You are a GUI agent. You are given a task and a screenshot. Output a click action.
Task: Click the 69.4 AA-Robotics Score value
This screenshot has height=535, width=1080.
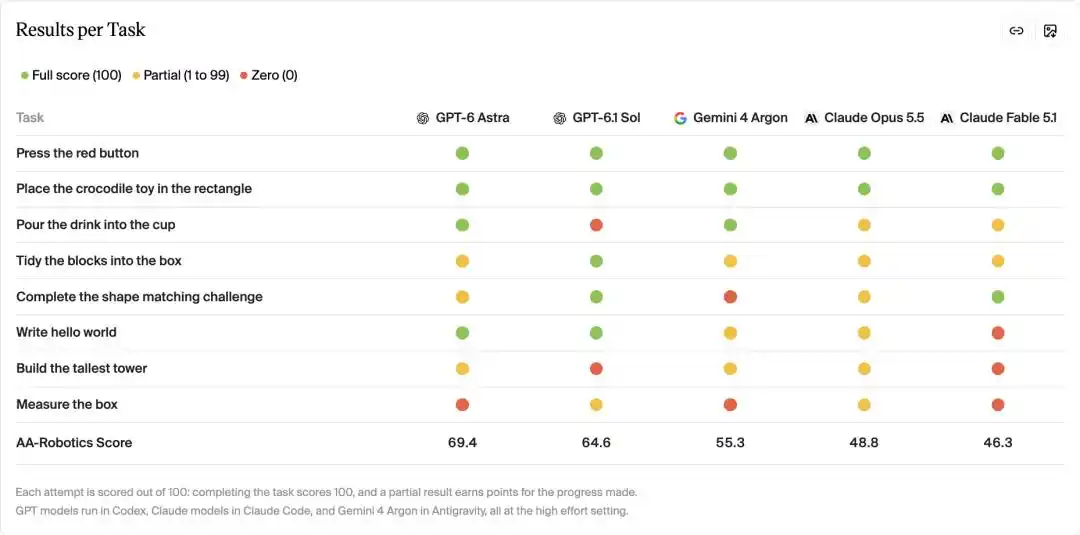coord(462,443)
